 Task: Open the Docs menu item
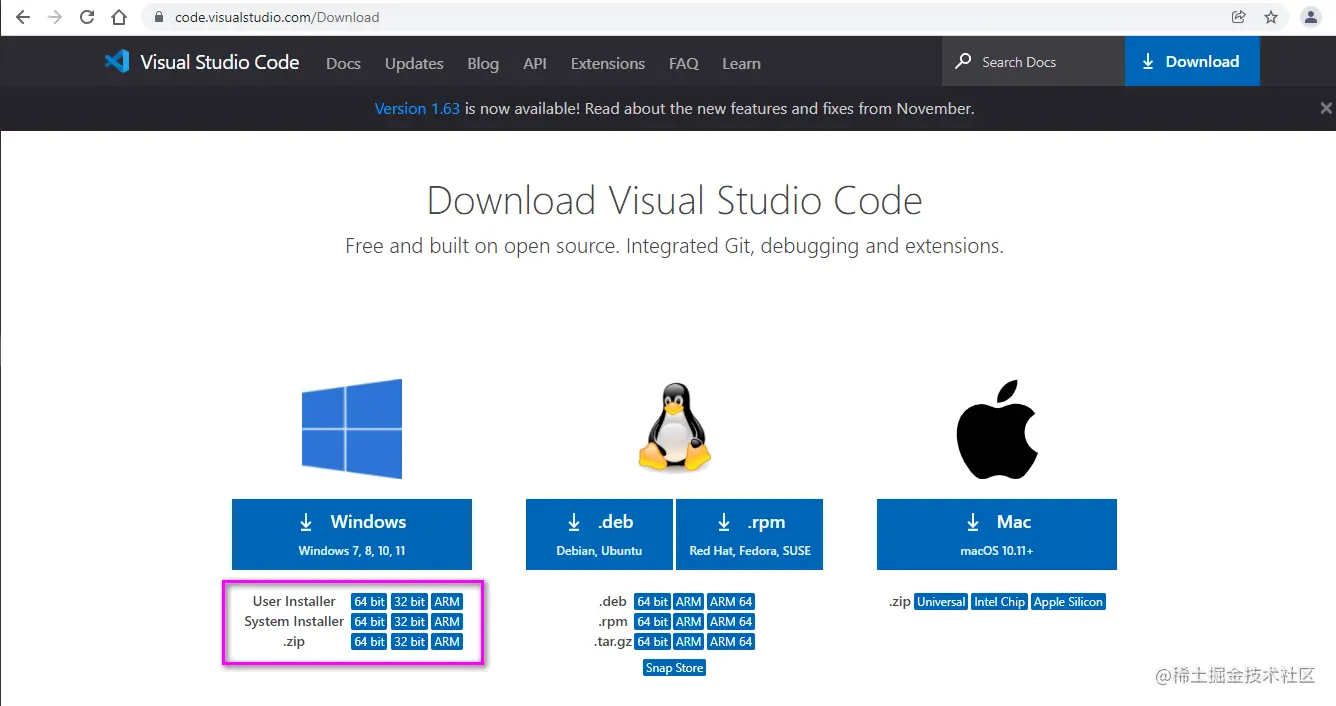coord(343,63)
